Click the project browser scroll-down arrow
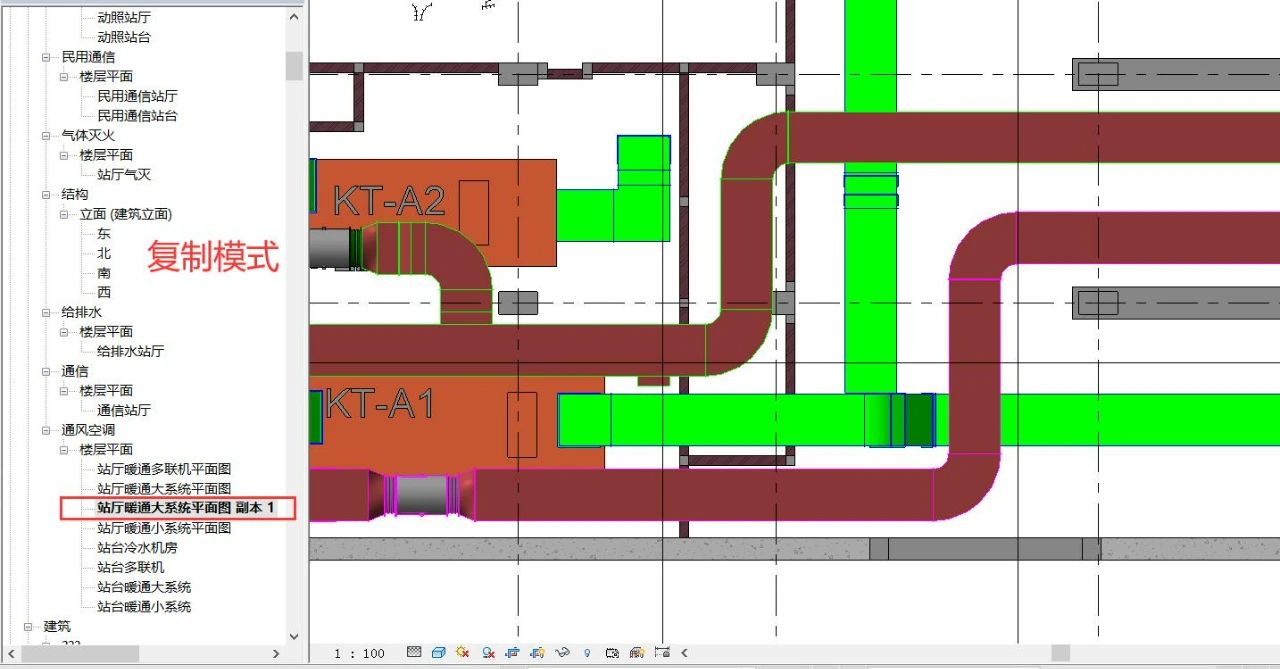The width and height of the screenshot is (1280, 669). (294, 635)
